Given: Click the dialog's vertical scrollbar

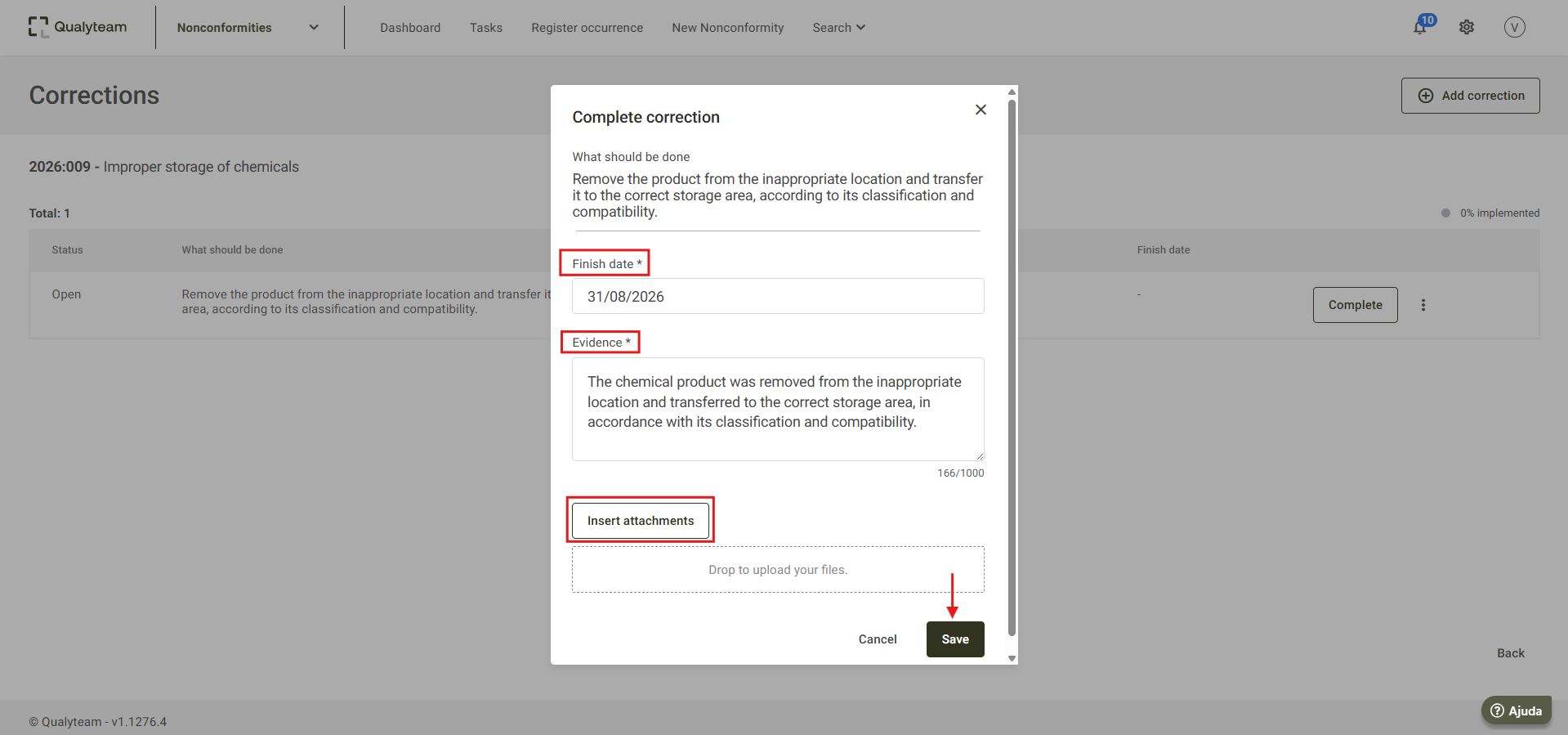Looking at the screenshot, I should point(1012,368).
